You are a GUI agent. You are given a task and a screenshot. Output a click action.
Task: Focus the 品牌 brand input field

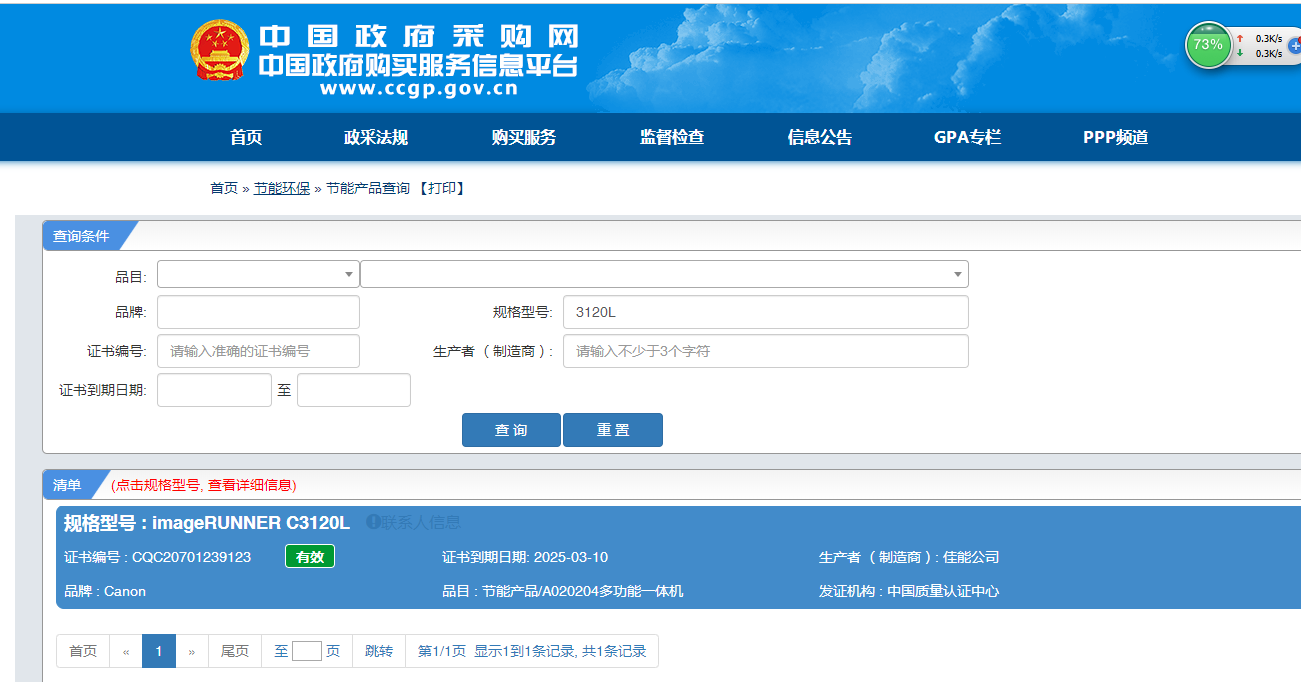click(258, 312)
